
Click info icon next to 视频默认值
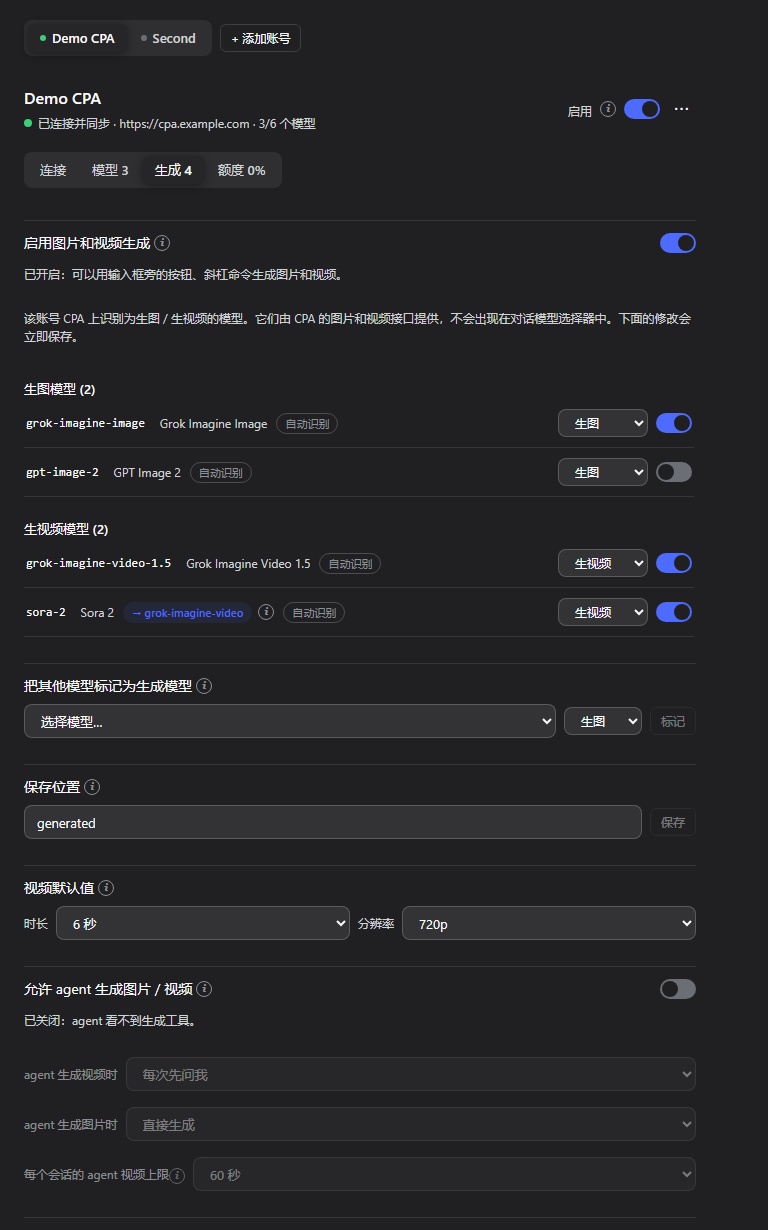pos(106,888)
